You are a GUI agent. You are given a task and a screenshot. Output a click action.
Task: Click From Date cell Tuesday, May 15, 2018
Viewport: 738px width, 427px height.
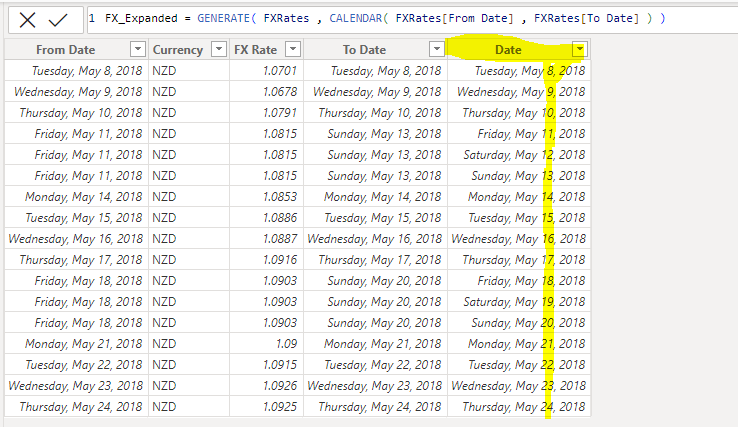[76, 218]
